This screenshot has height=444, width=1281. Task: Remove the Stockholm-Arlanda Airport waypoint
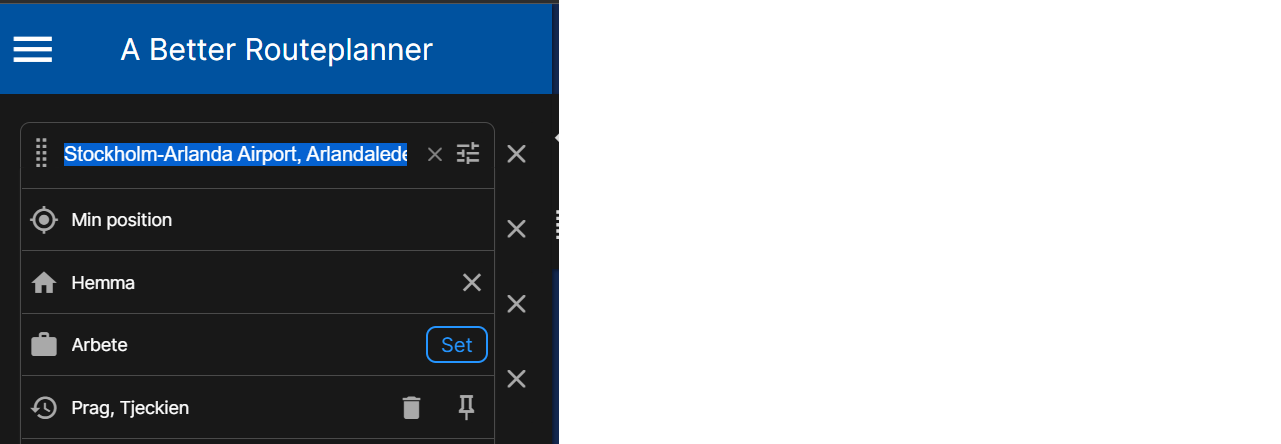516,154
